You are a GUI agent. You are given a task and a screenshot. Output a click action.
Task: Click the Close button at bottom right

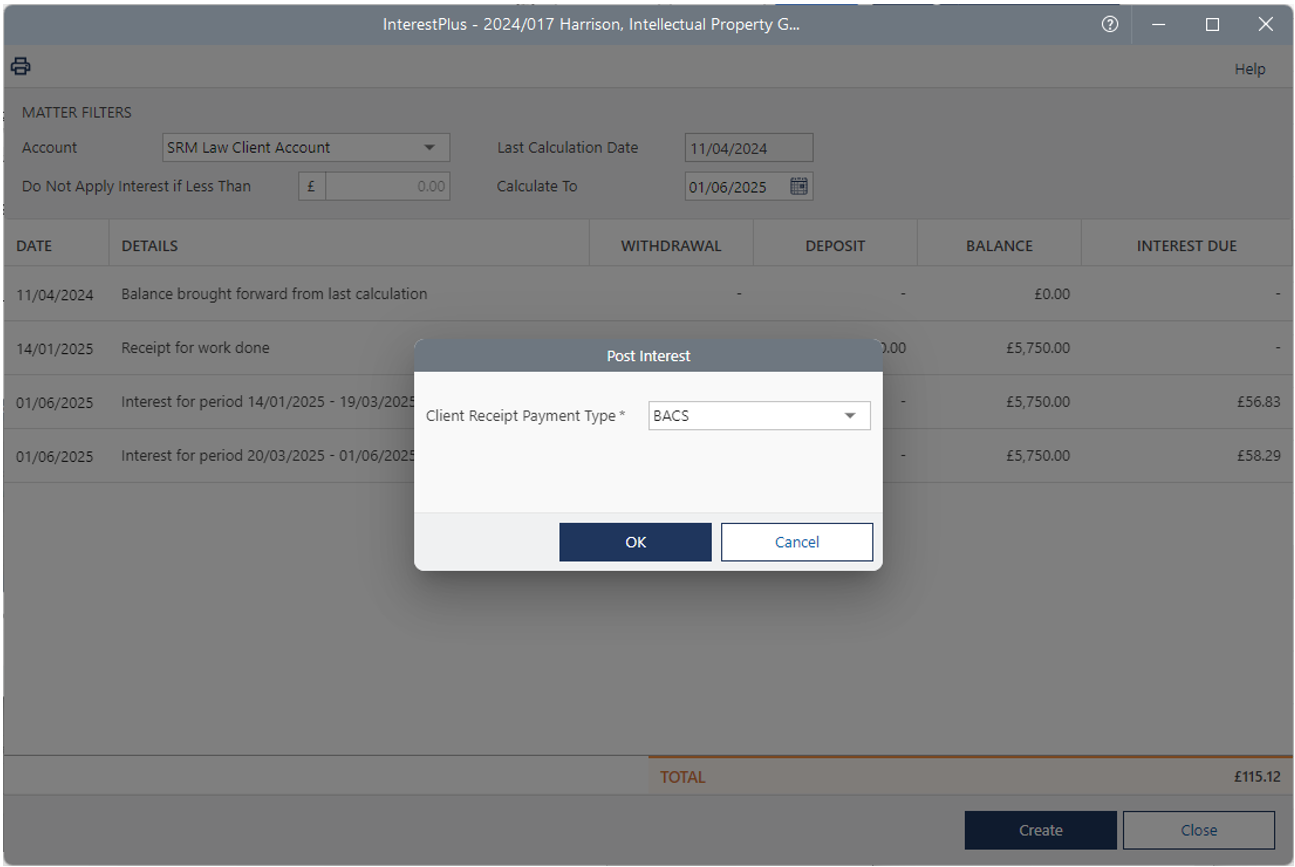point(1198,830)
